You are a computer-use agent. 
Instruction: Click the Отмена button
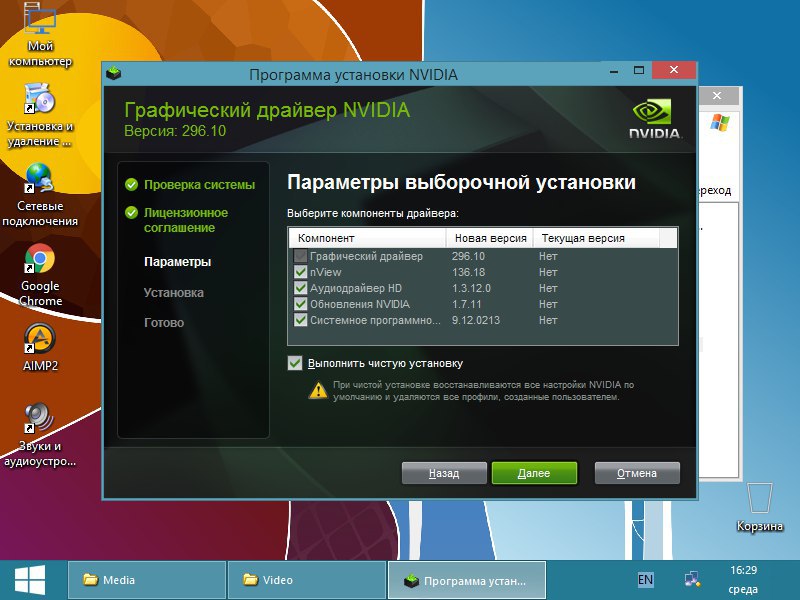point(637,473)
